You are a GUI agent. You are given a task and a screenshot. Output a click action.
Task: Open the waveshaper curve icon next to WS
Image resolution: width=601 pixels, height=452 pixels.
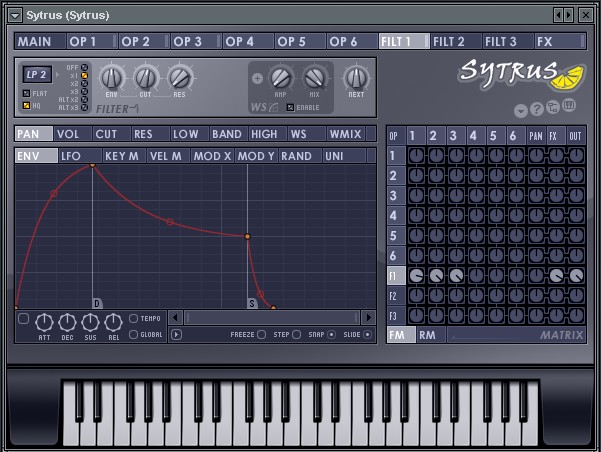274,108
